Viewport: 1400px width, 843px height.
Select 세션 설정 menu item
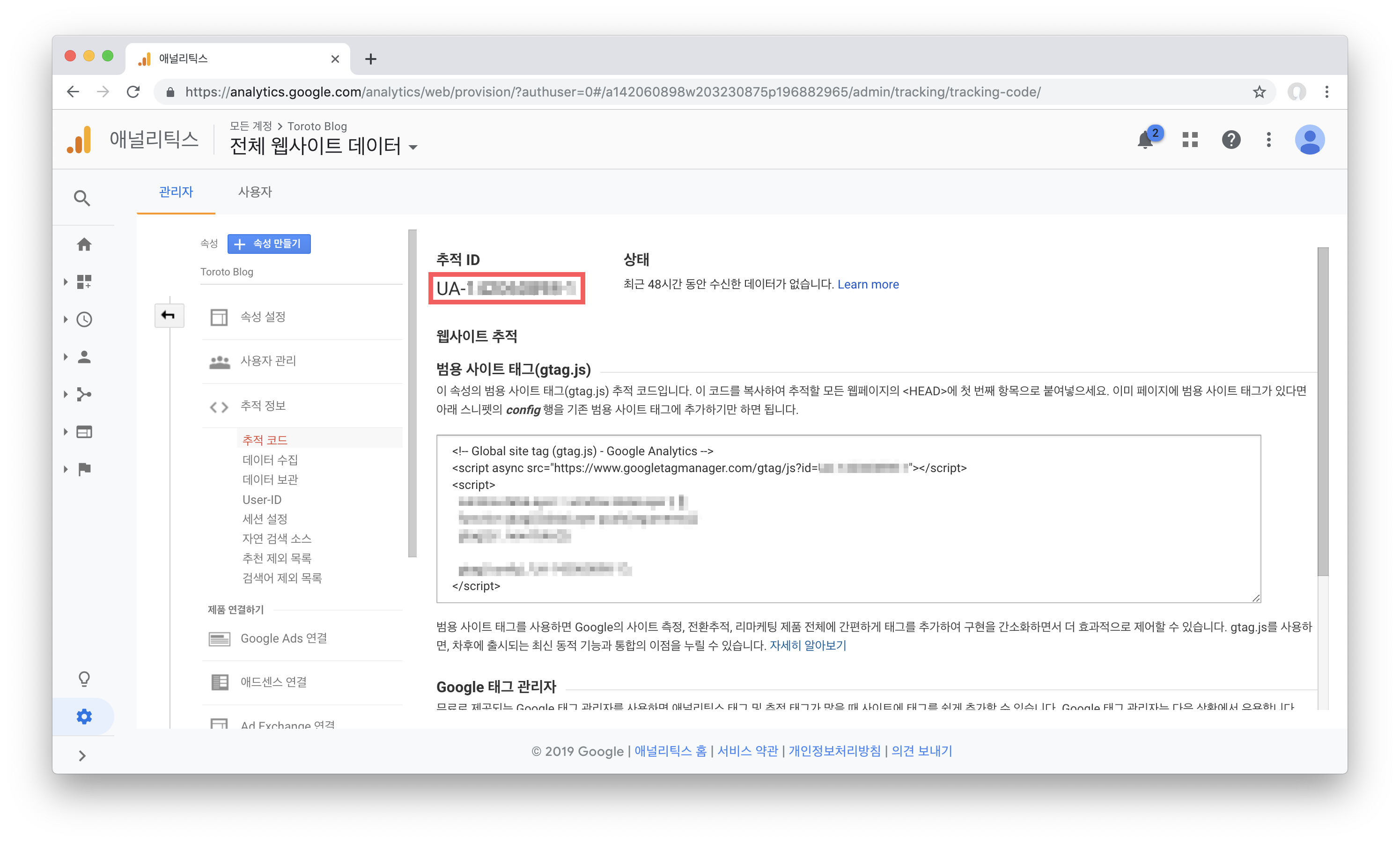[x=265, y=518]
